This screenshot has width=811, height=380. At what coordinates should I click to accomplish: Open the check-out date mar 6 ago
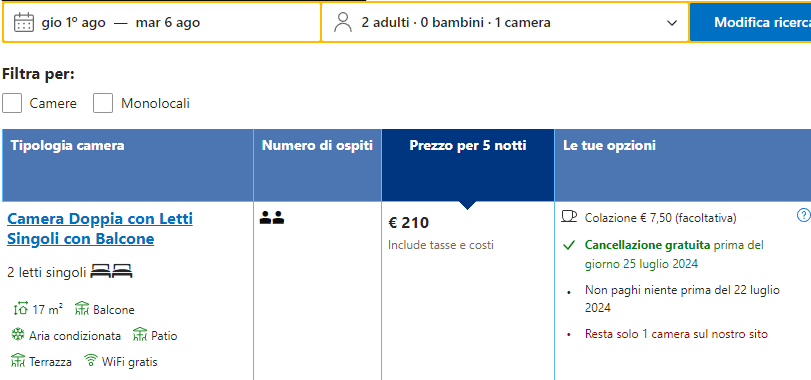tap(168, 23)
